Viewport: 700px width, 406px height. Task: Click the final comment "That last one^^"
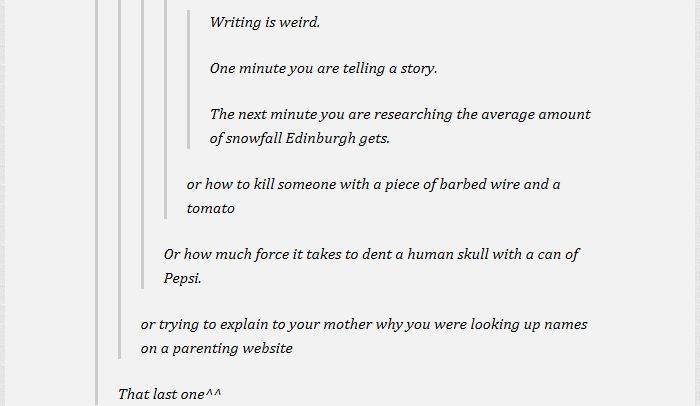tap(170, 394)
